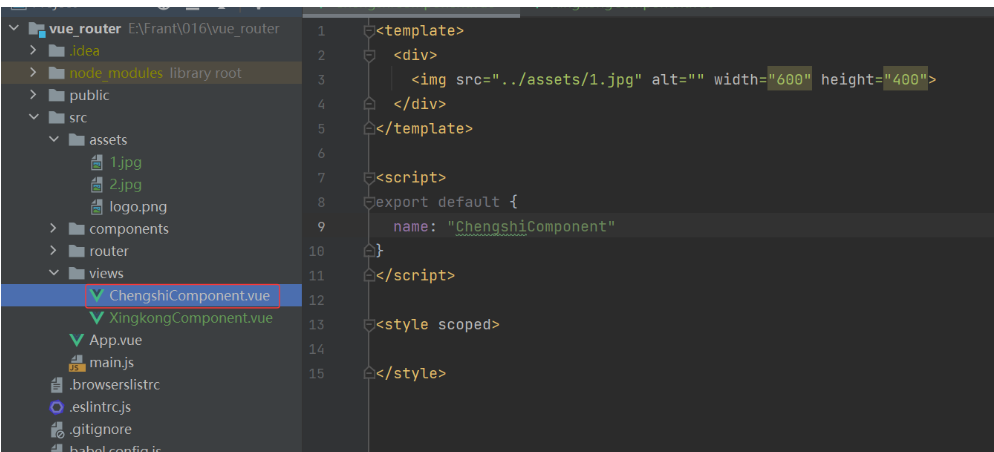Open main.js in the project tree
Viewport: 994px width, 452px height.
pos(112,363)
